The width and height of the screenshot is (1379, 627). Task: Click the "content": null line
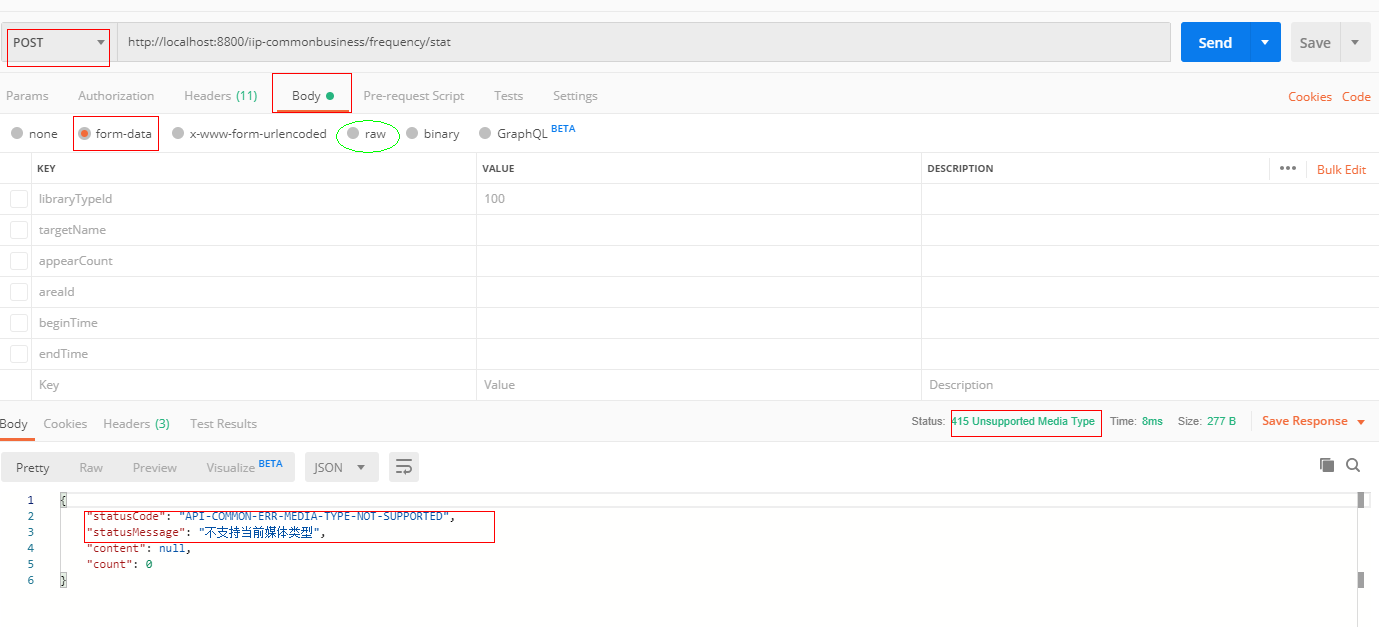point(138,548)
